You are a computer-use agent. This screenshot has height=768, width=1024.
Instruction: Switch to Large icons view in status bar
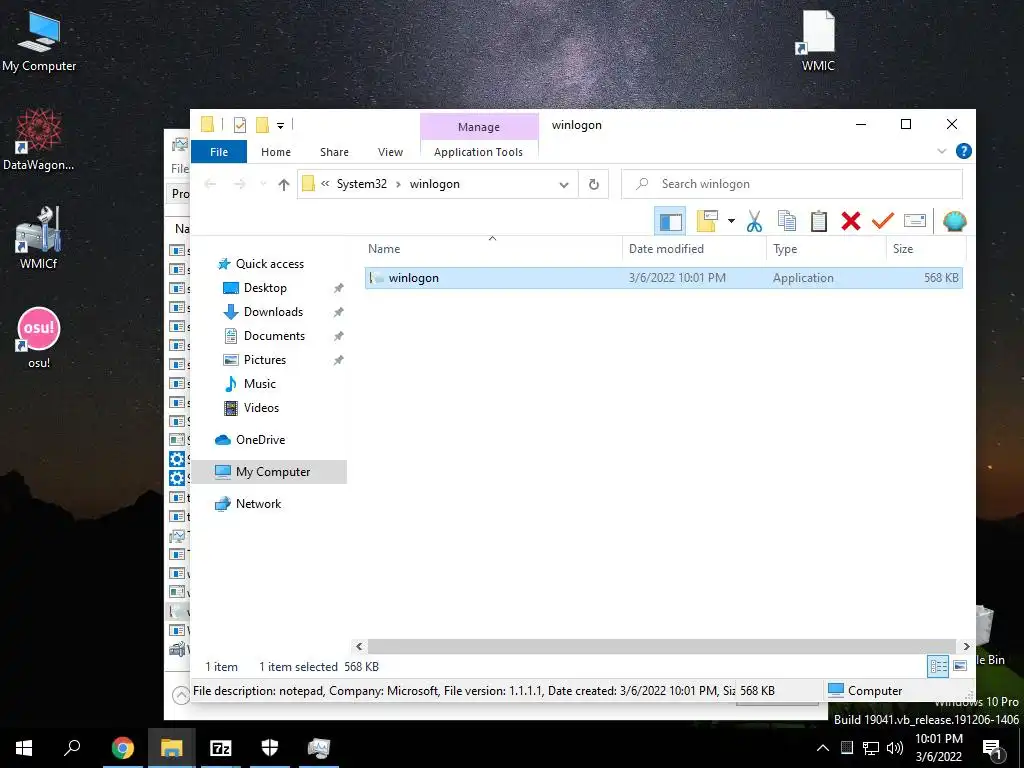coord(960,666)
